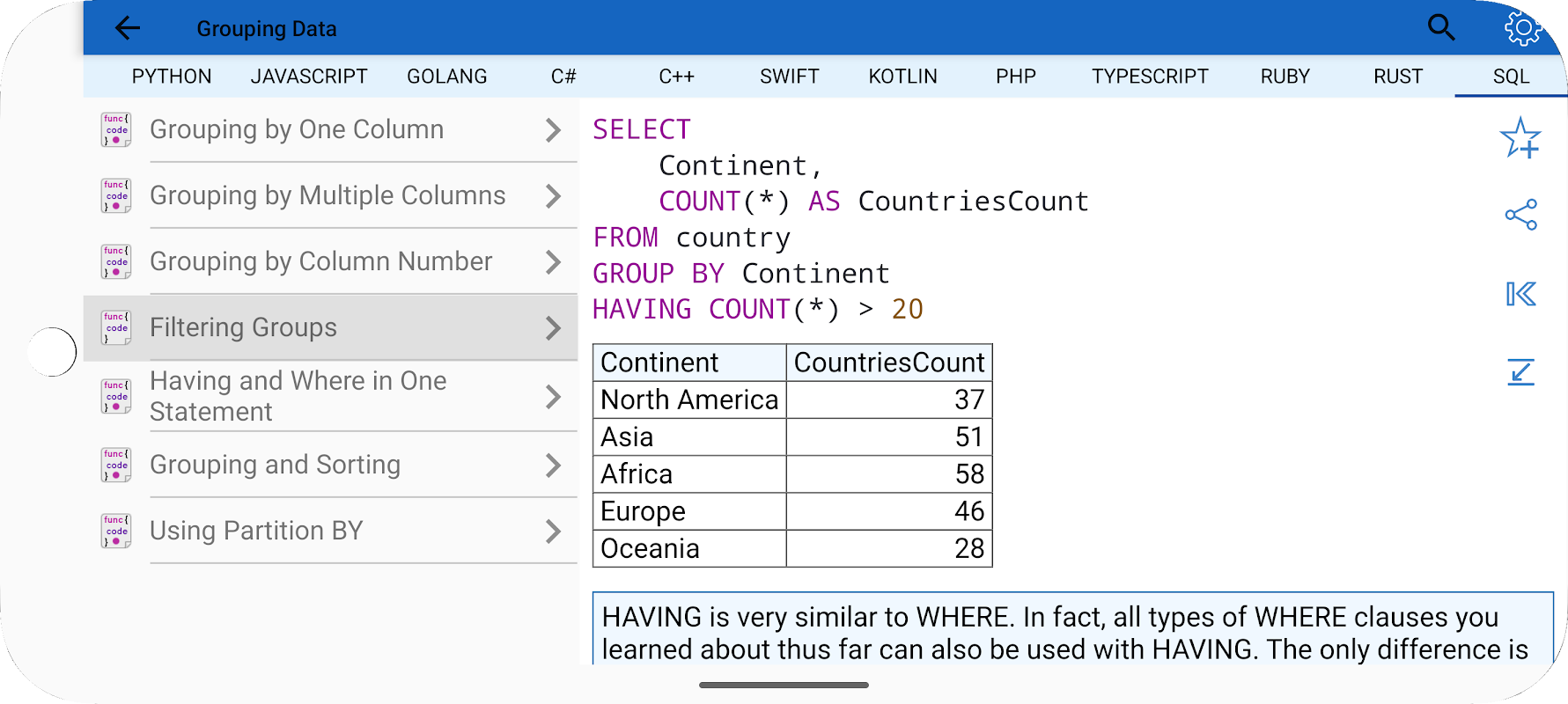Screen dimensions: 1568x704
Task: Click the code icon beside Grouping by One Column
Action: click(x=116, y=129)
